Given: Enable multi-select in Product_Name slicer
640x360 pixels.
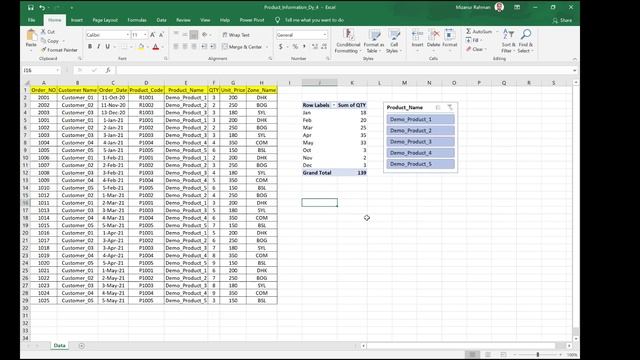Looking at the screenshot, I should 438,107.
